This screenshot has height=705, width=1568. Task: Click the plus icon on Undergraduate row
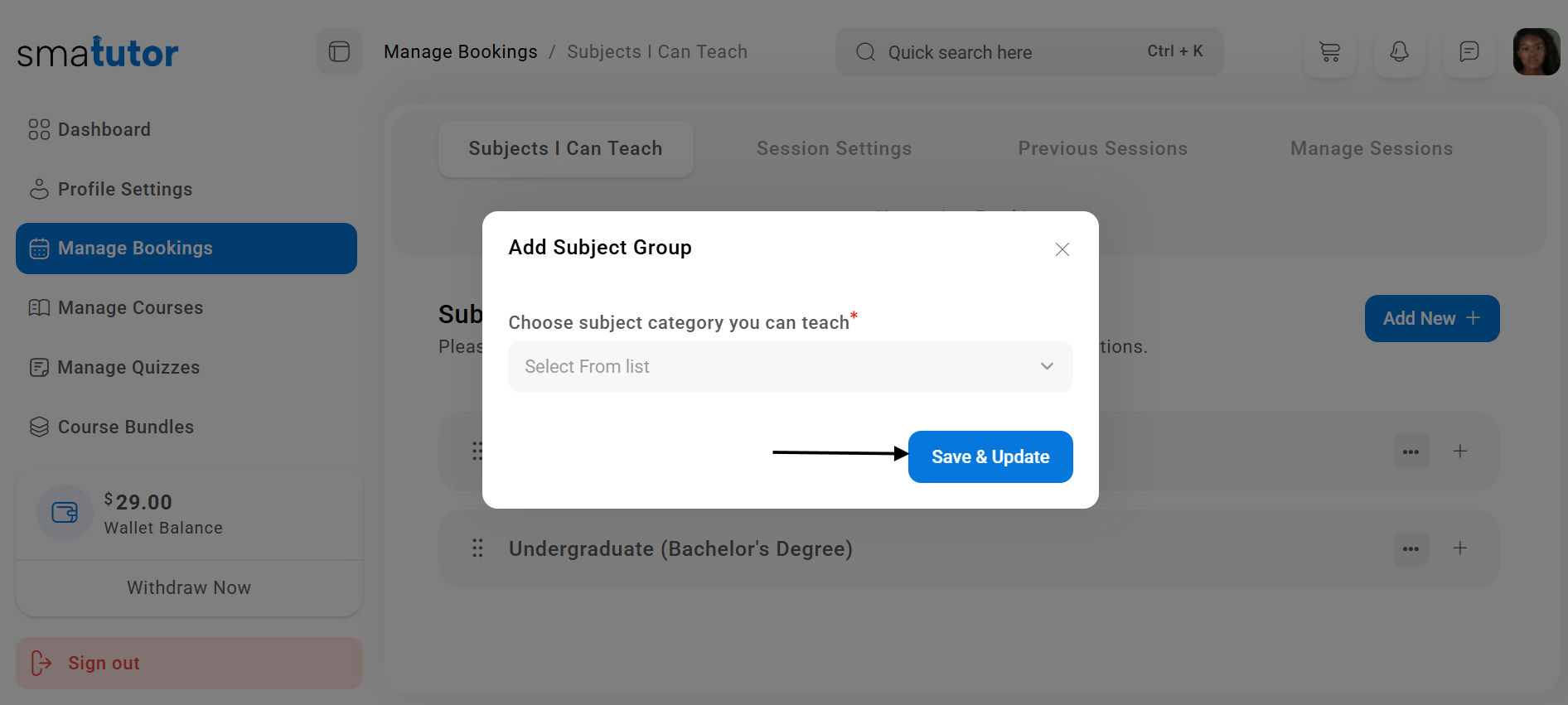(1459, 548)
